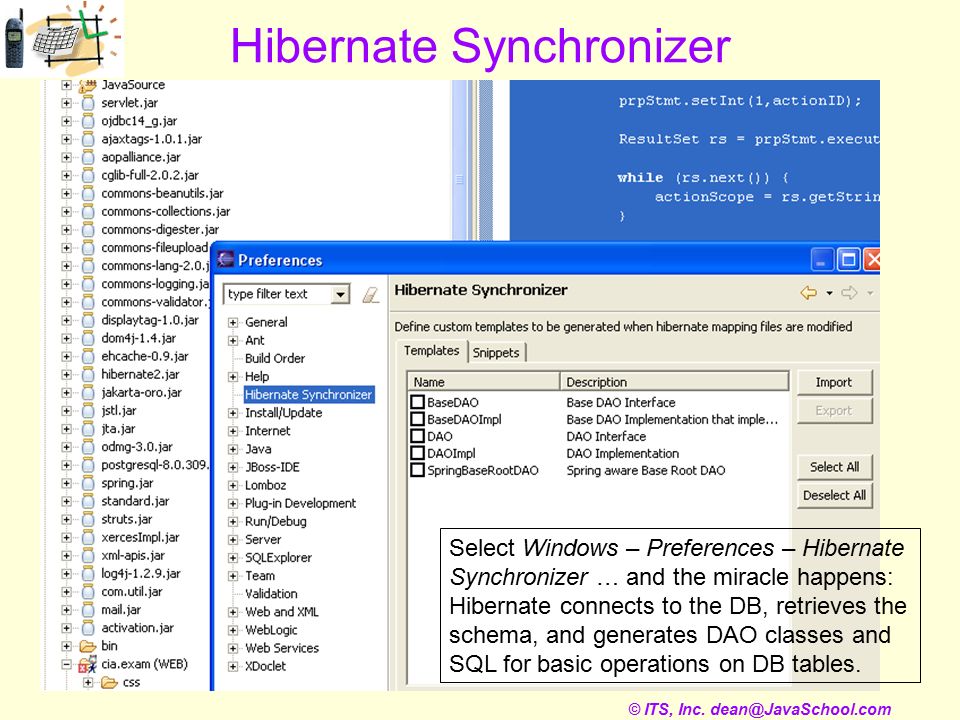Click the Import button

click(x=834, y=383)
